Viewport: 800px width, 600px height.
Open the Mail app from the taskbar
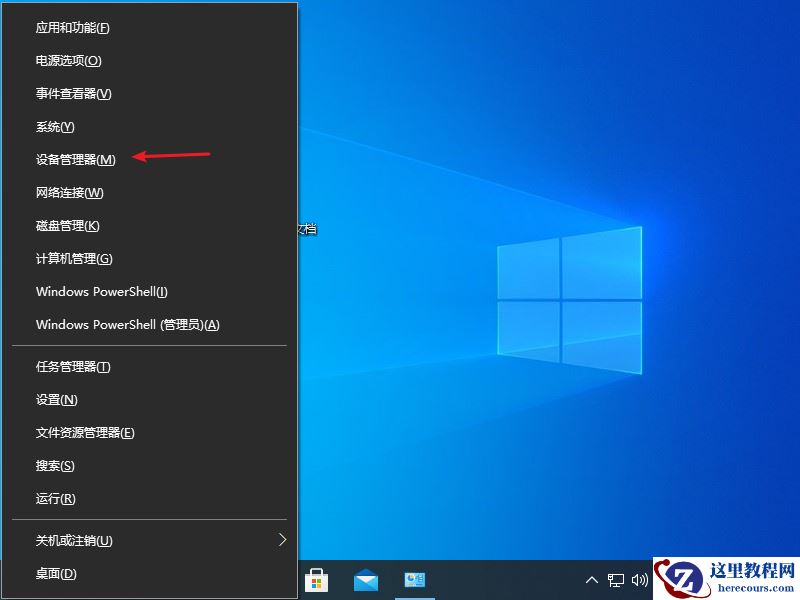(x=367, y=580)
